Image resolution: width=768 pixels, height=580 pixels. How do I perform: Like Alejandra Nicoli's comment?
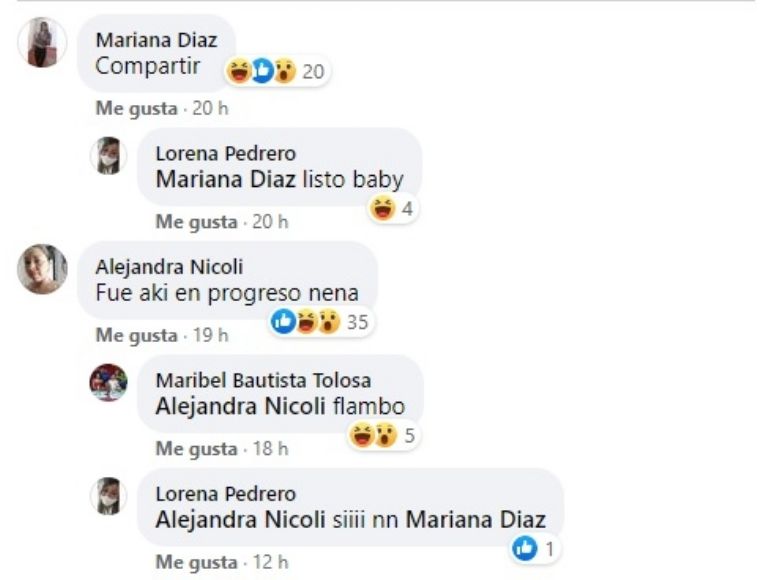tap(136, 335)
